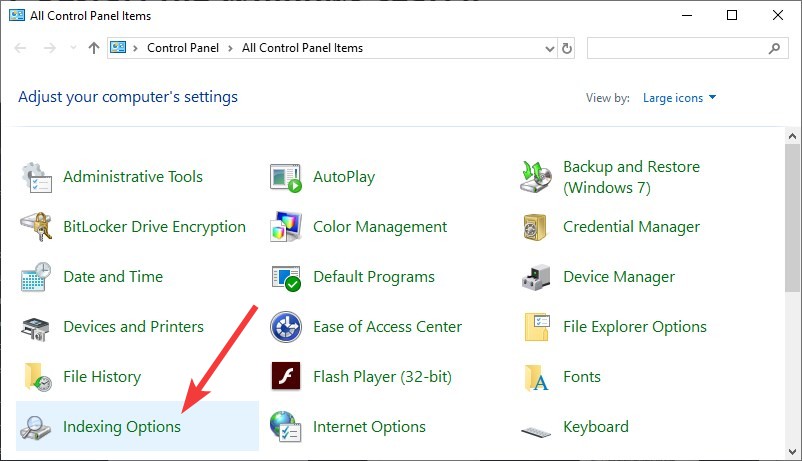Viewport: 802px width, 461px height.
Task: Open the Flash Player icon
Action: pyautogui.click(x=286, y=377)
